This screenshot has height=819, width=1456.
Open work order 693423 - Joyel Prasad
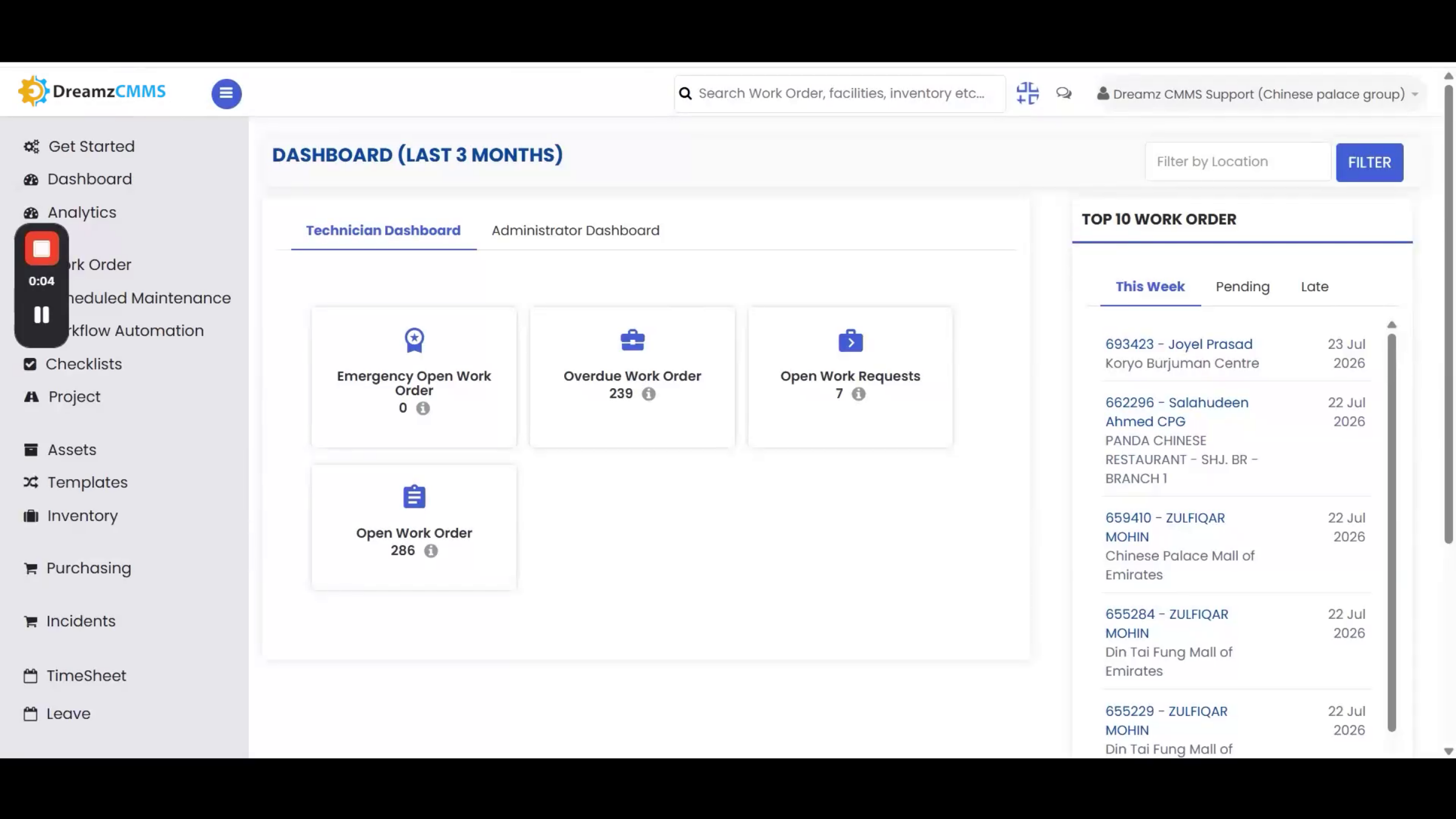click(1179, 344)
